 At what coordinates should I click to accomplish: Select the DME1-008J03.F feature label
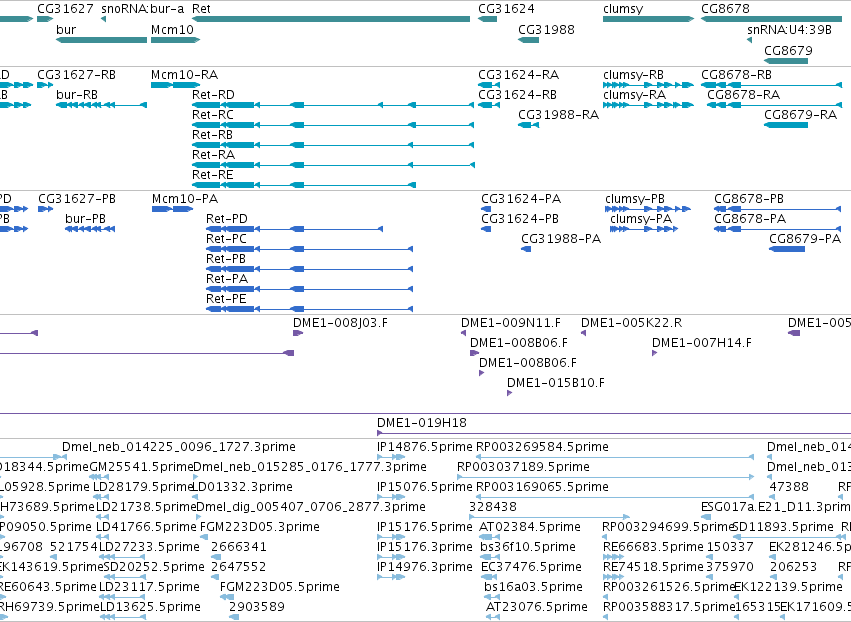coord(340,323)
